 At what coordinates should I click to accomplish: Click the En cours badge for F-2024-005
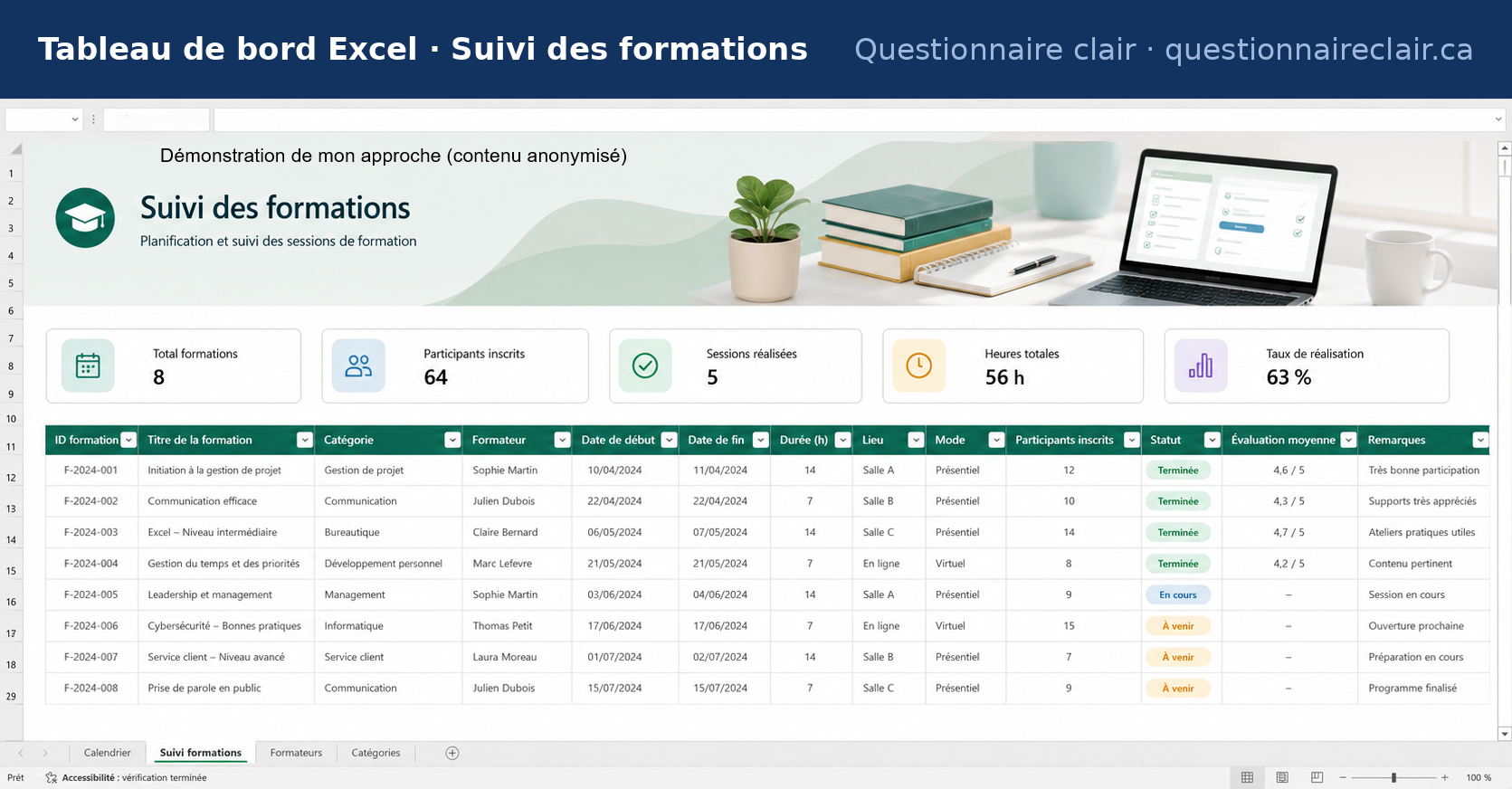pyautogui.click(x=1178, y=595)
